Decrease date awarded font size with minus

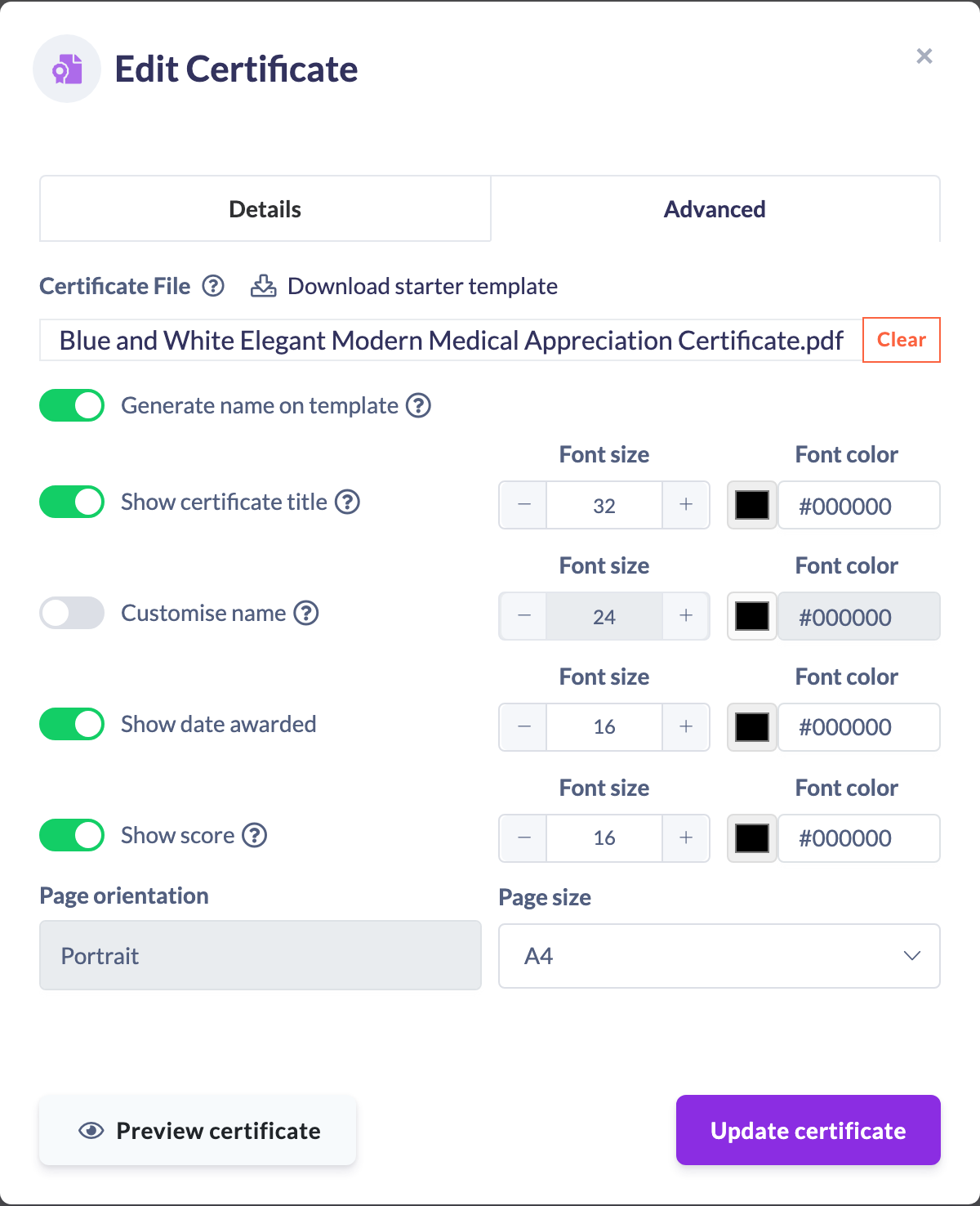coord(523,727)
